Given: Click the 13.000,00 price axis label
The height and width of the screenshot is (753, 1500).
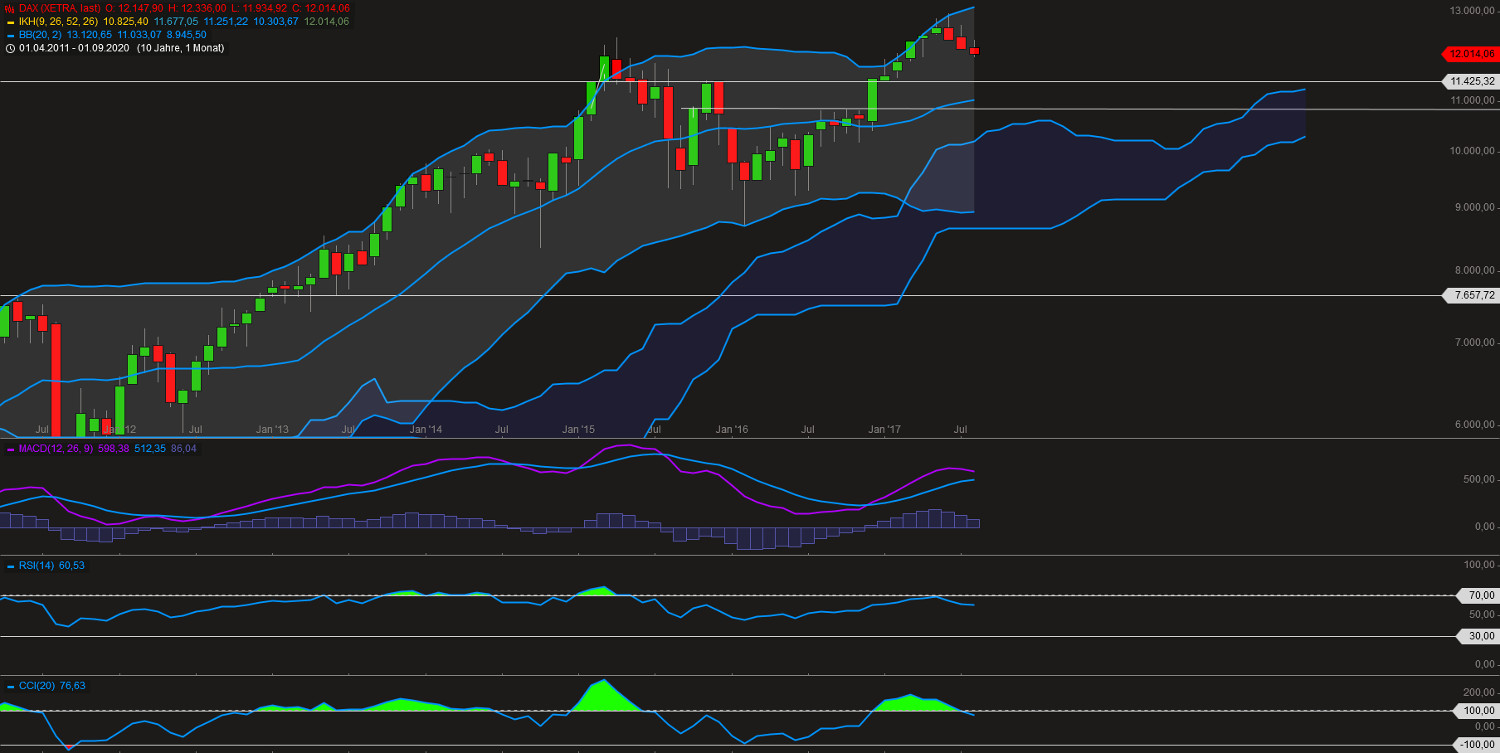Looking at the screenshot, I should coord(1472,10).
